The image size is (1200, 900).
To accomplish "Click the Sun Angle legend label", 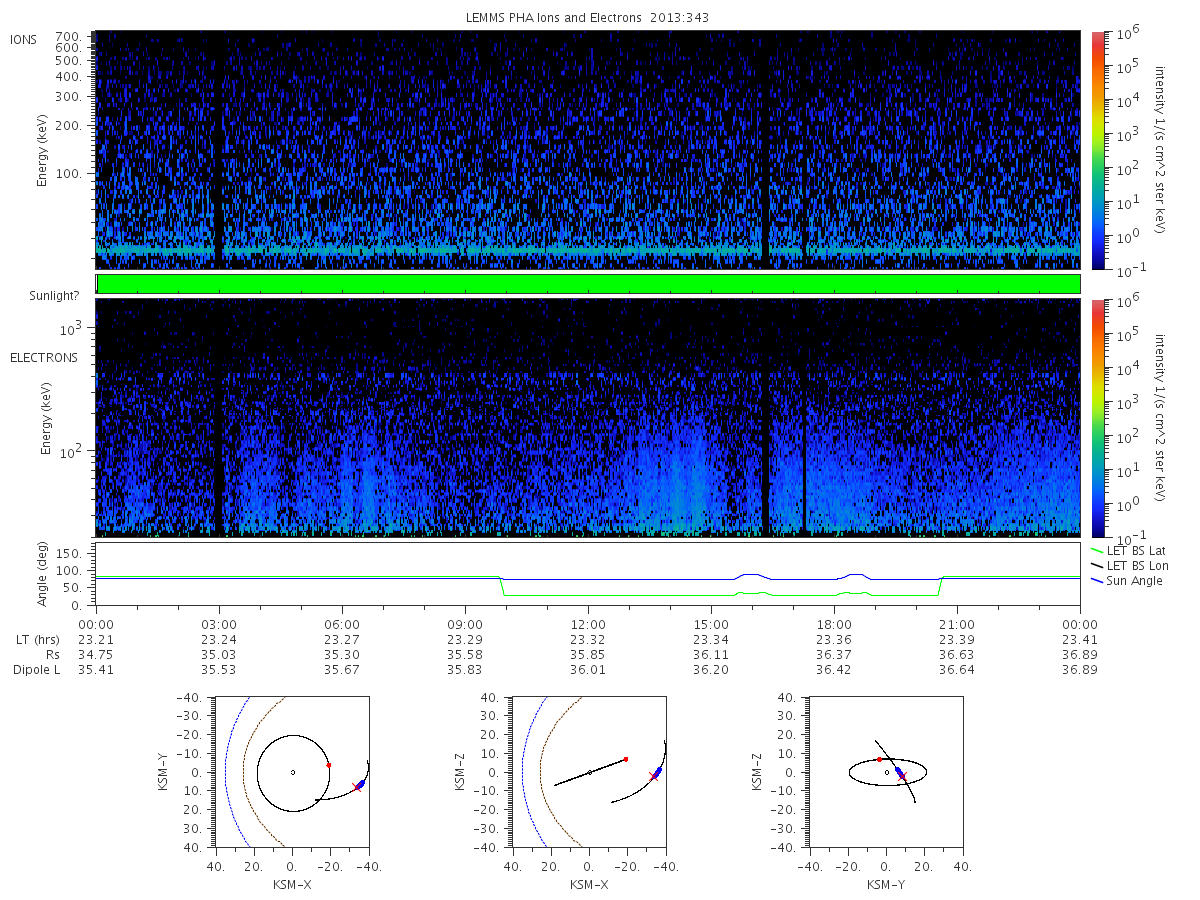I will point(1136,581).
